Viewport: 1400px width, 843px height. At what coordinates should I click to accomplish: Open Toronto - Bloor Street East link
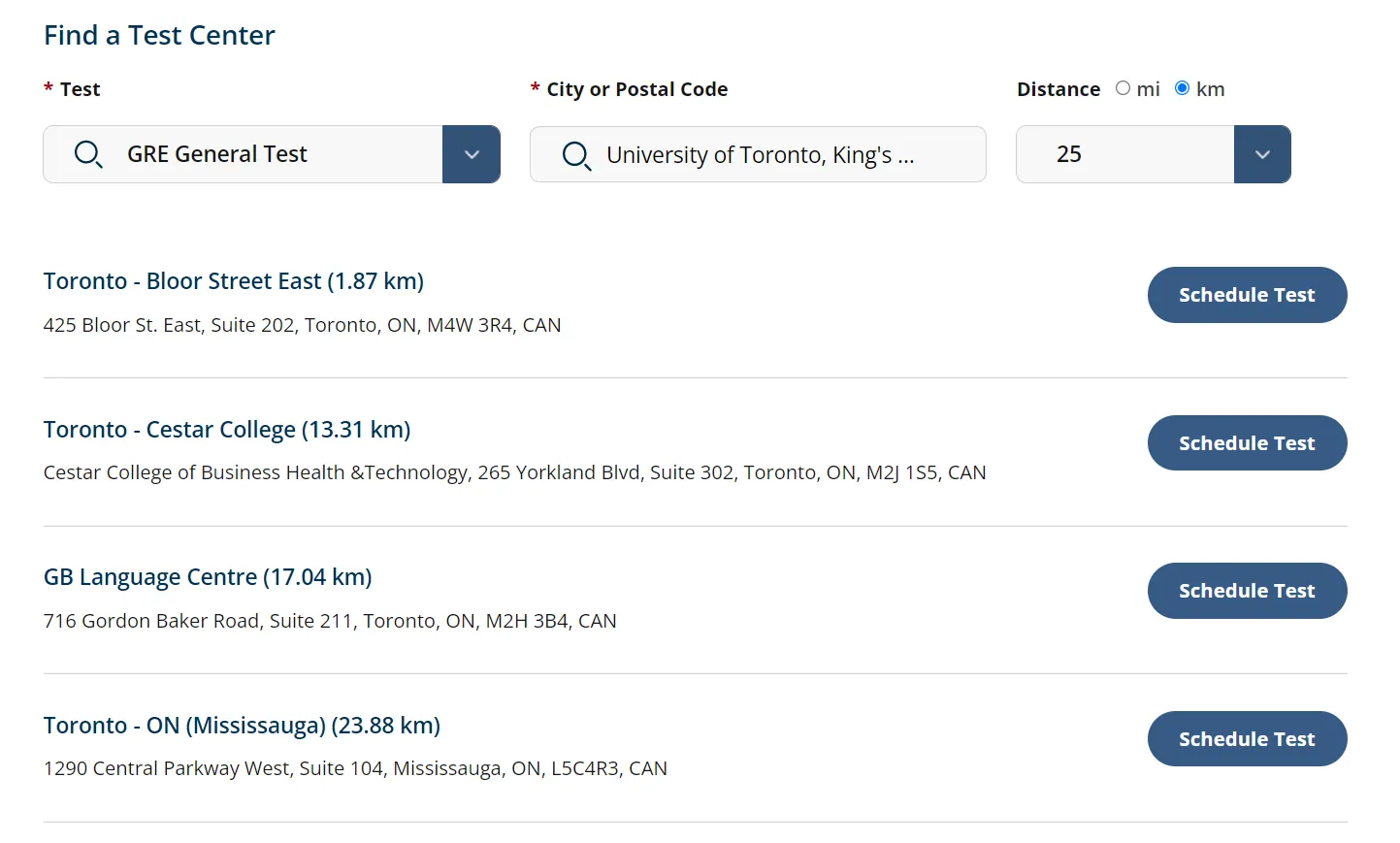234,281
